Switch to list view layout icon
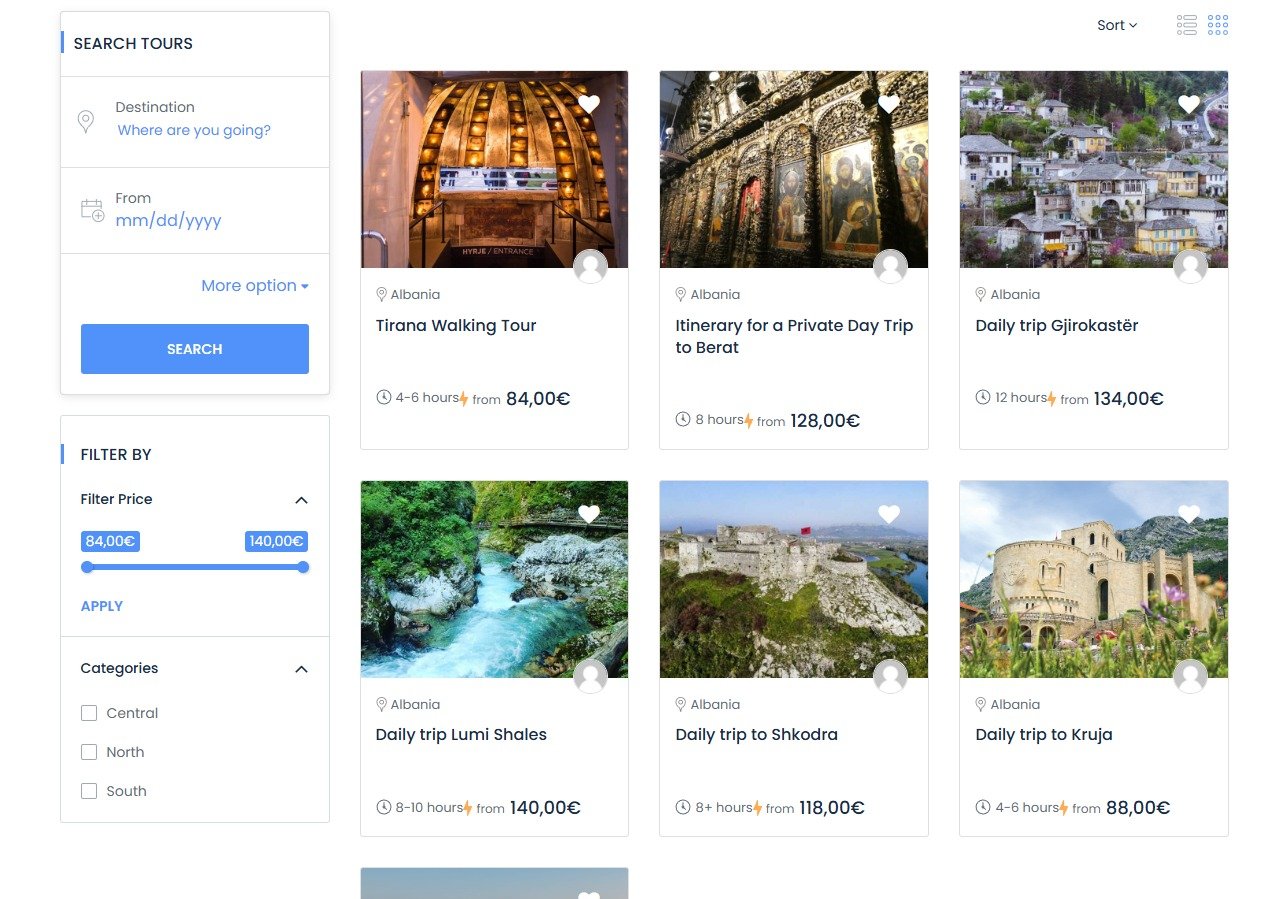Image resolution: width=1270 pixels, height=899 pixels. (x=1187, y=25)
